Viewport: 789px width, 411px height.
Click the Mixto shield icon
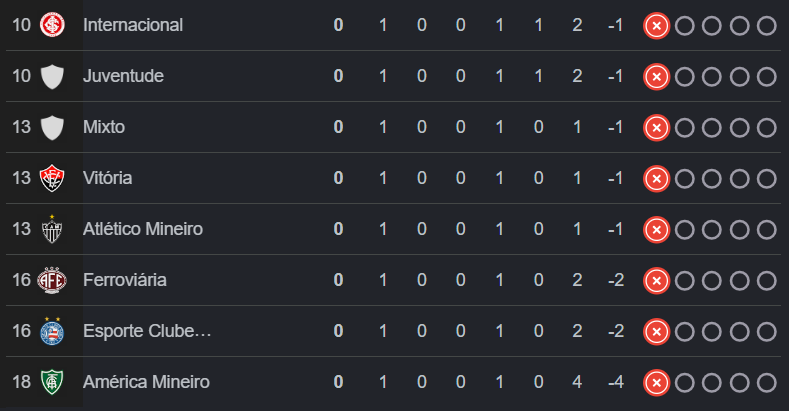(x=52, y=127)
